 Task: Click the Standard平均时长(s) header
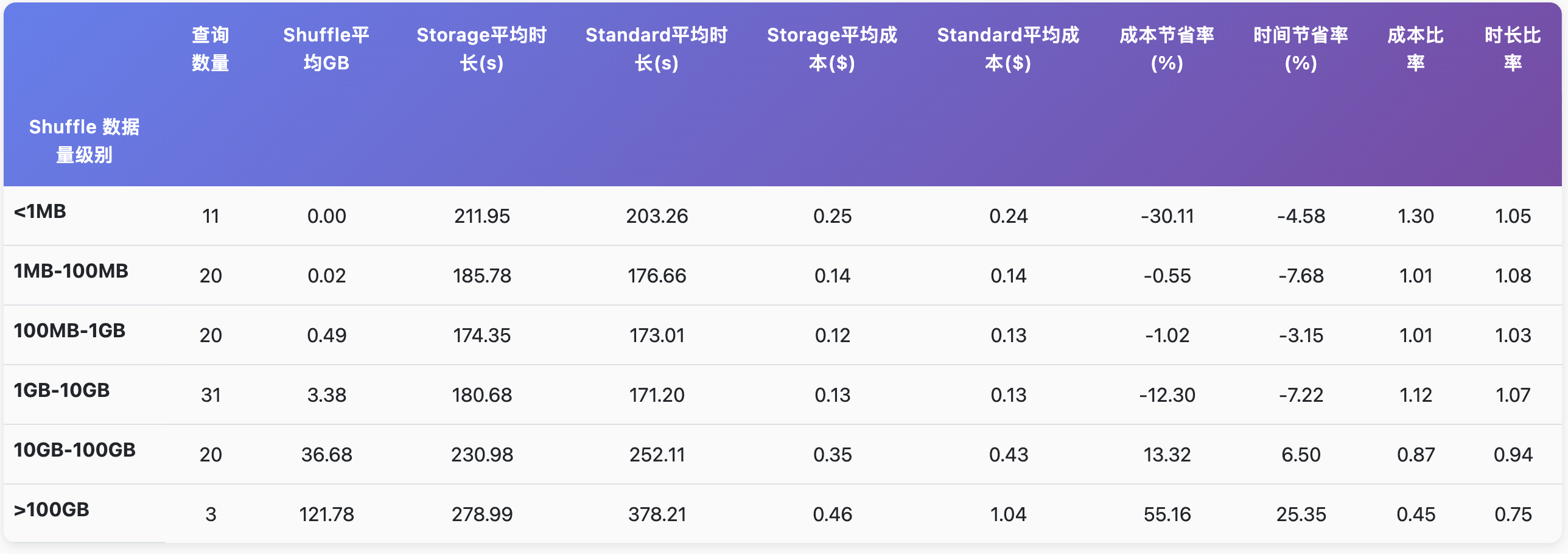(656, 49)
